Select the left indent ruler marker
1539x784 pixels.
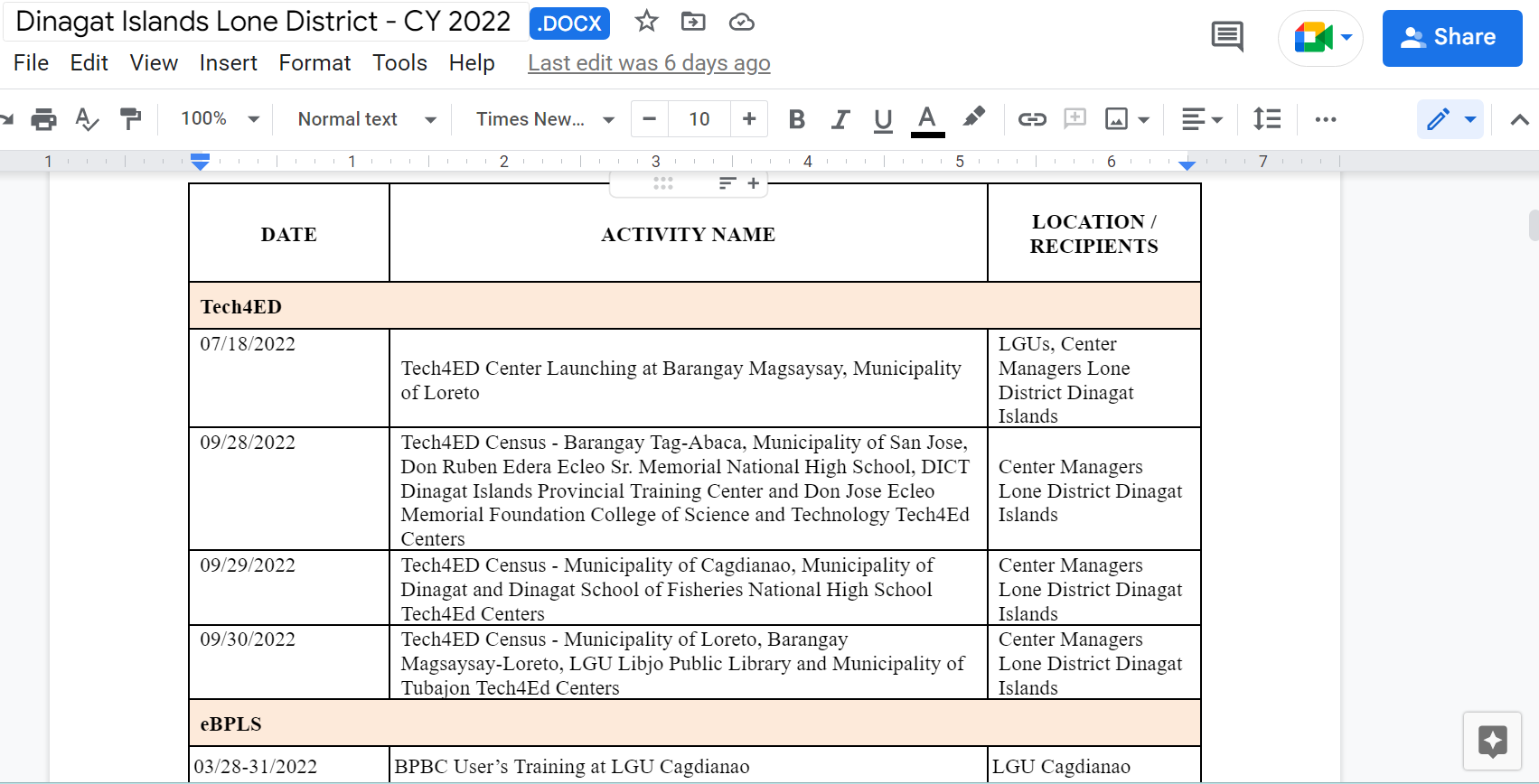coord(201,162)
